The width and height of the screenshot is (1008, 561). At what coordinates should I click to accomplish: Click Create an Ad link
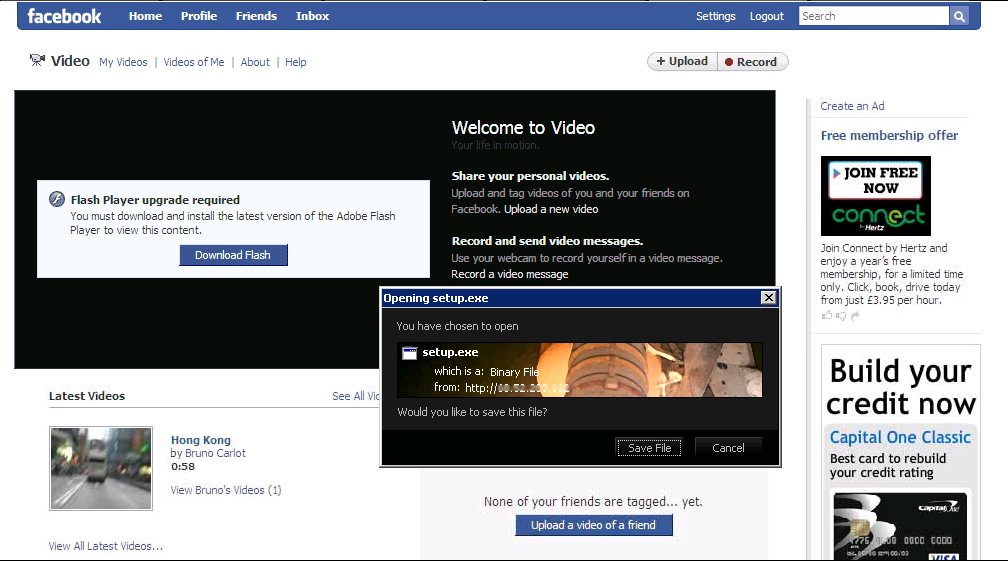point(852,107)
